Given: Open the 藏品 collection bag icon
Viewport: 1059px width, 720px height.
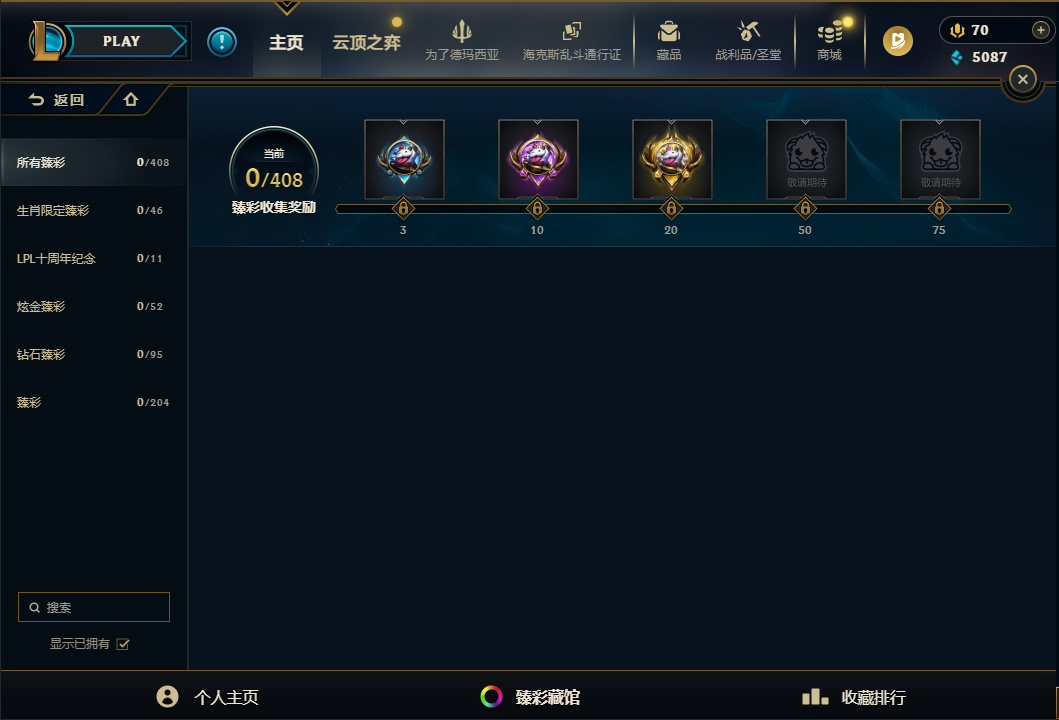Looking at the screenshot, I should point(669,32).
